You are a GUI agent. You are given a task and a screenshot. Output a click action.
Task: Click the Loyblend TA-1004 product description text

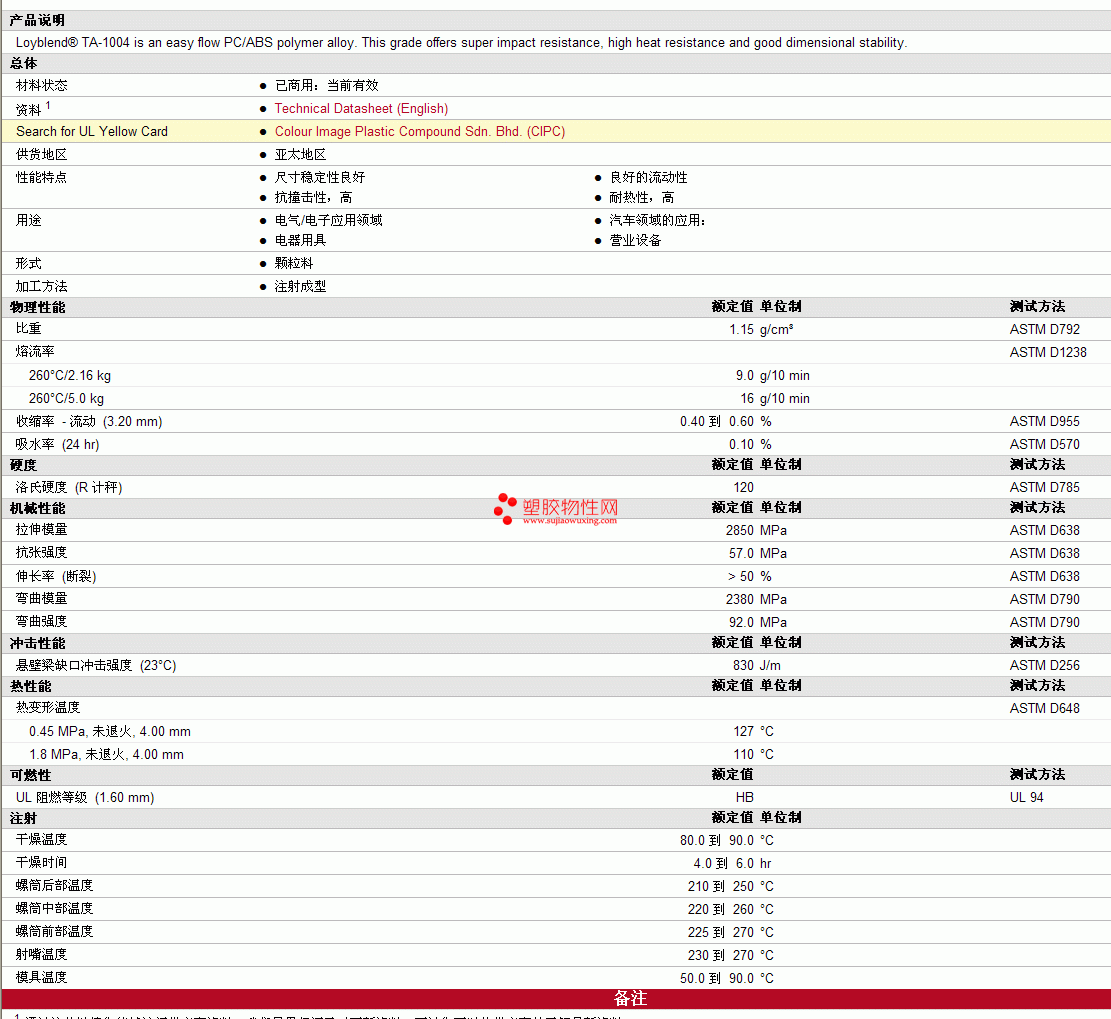click(x=461, y=43)
